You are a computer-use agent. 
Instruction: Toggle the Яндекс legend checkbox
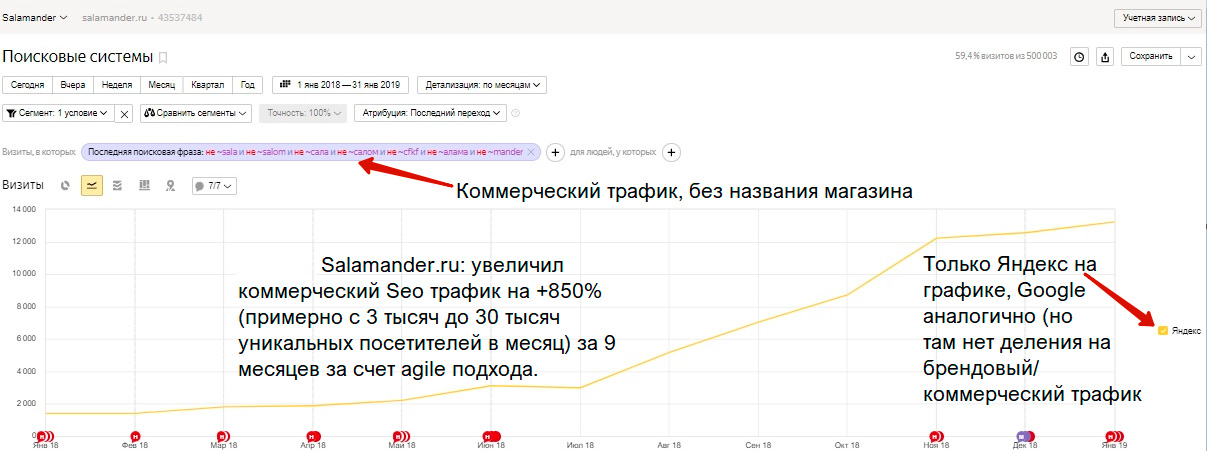pos(1162,330)
